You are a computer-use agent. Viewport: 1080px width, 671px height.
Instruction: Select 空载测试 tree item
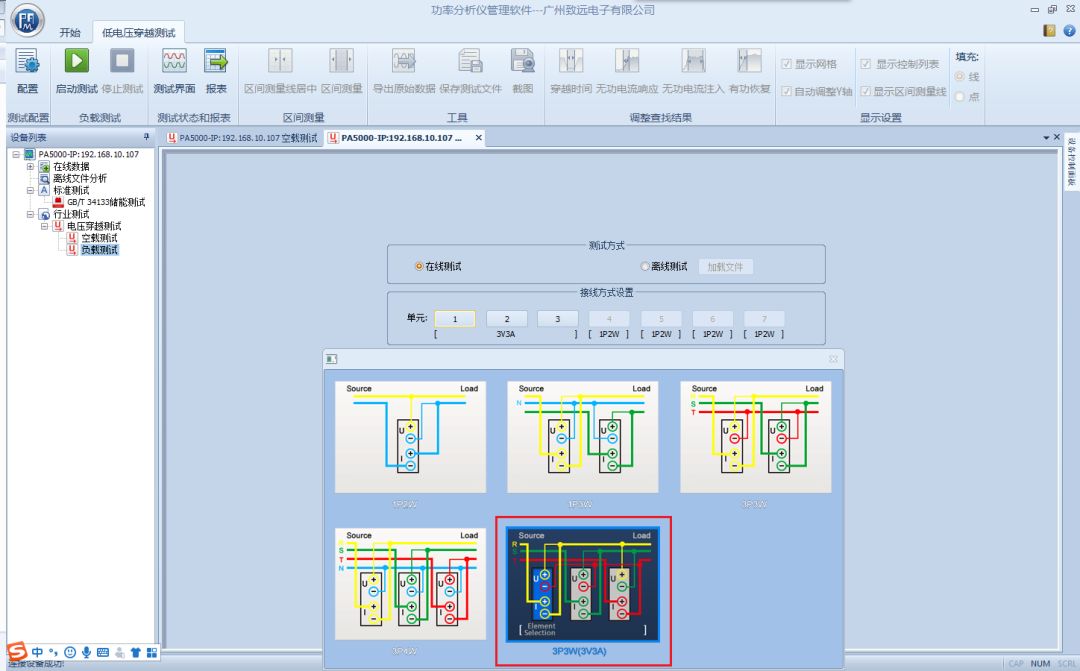click(100, 238)
